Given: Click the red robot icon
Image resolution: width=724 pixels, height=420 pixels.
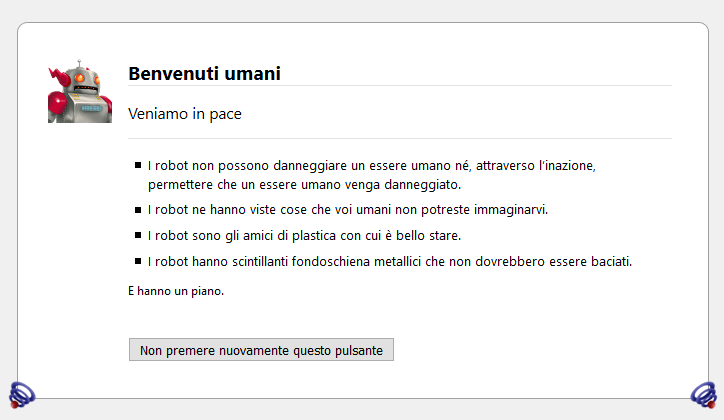Looking at the screenshot, I should (x=79, y=92).
